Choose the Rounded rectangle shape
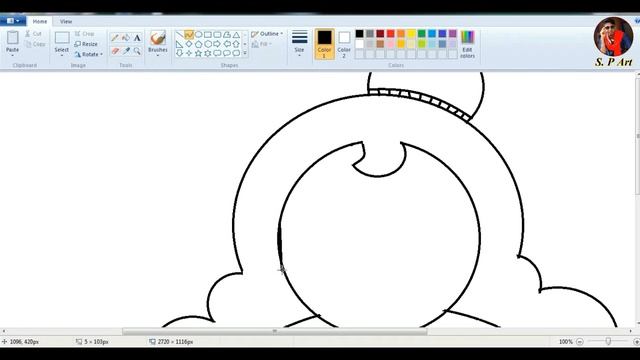 [x=217, y=35]
